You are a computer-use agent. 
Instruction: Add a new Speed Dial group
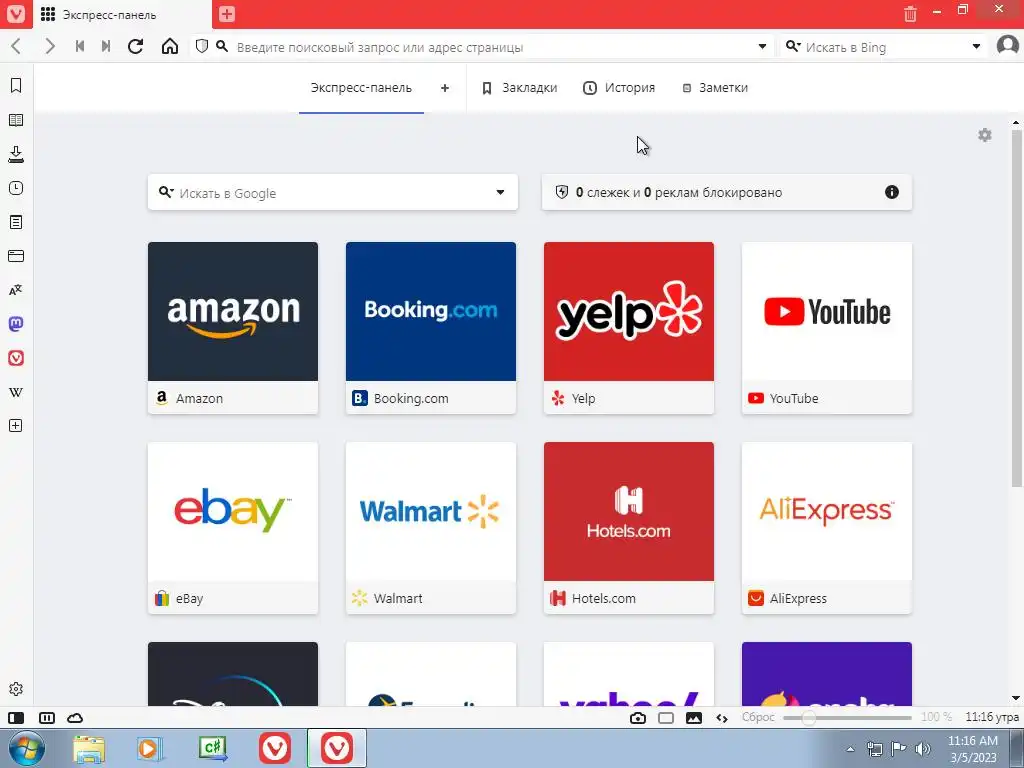445,88
